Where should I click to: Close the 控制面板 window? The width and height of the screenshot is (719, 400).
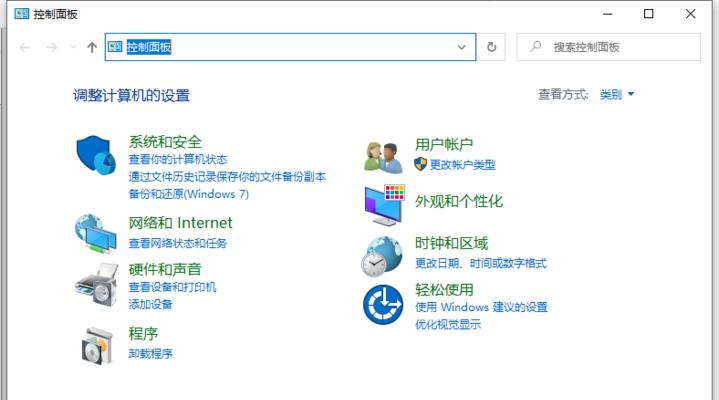691,14
